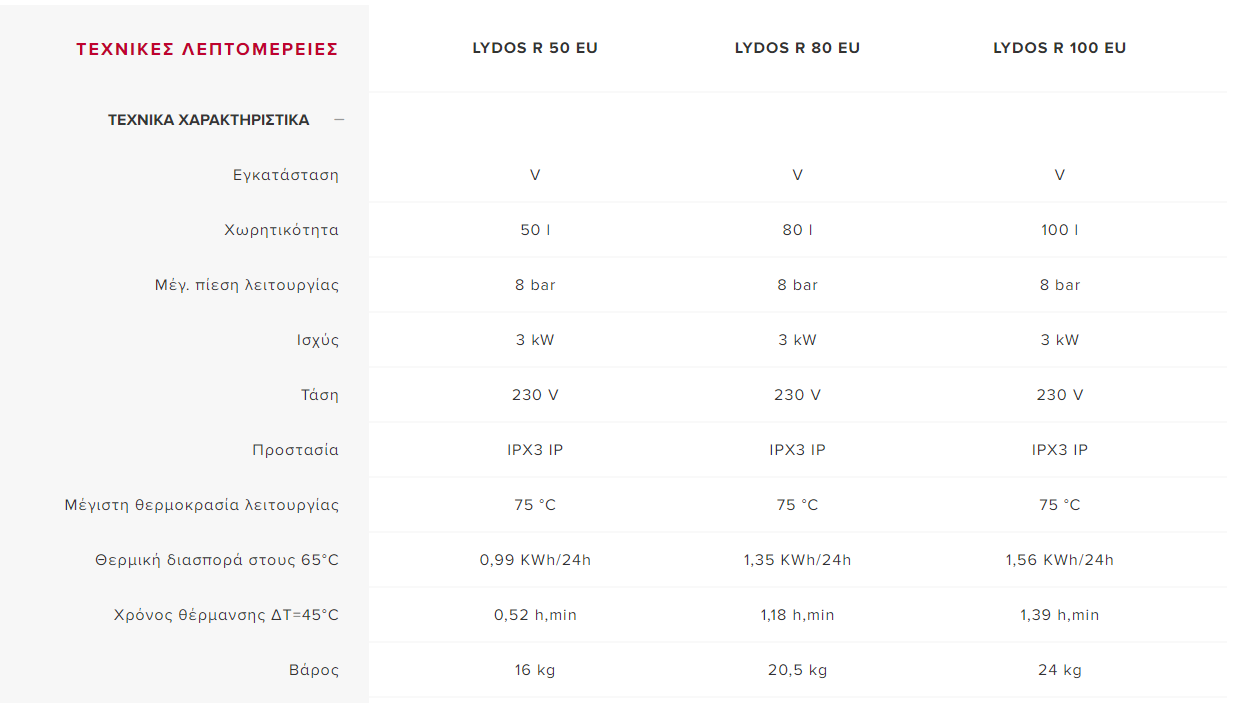The image size is (1240, 703).
Task: Click the Βάρος row label
Action: point(314,670)
